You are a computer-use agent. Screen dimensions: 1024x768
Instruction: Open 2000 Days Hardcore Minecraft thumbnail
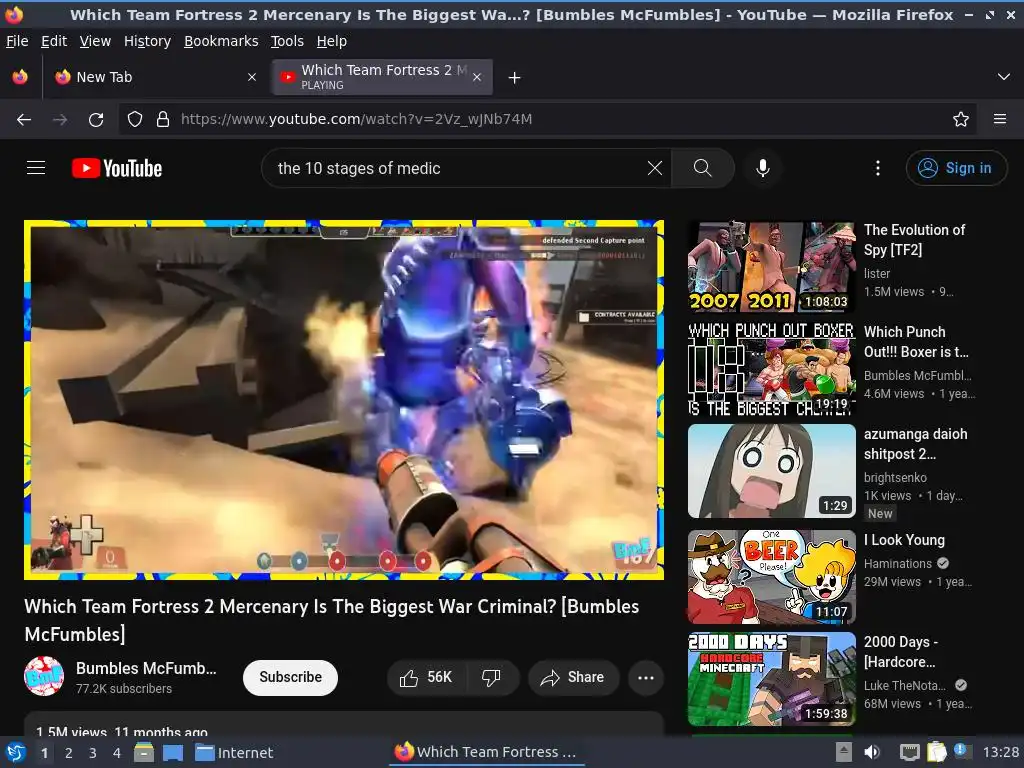772,679
